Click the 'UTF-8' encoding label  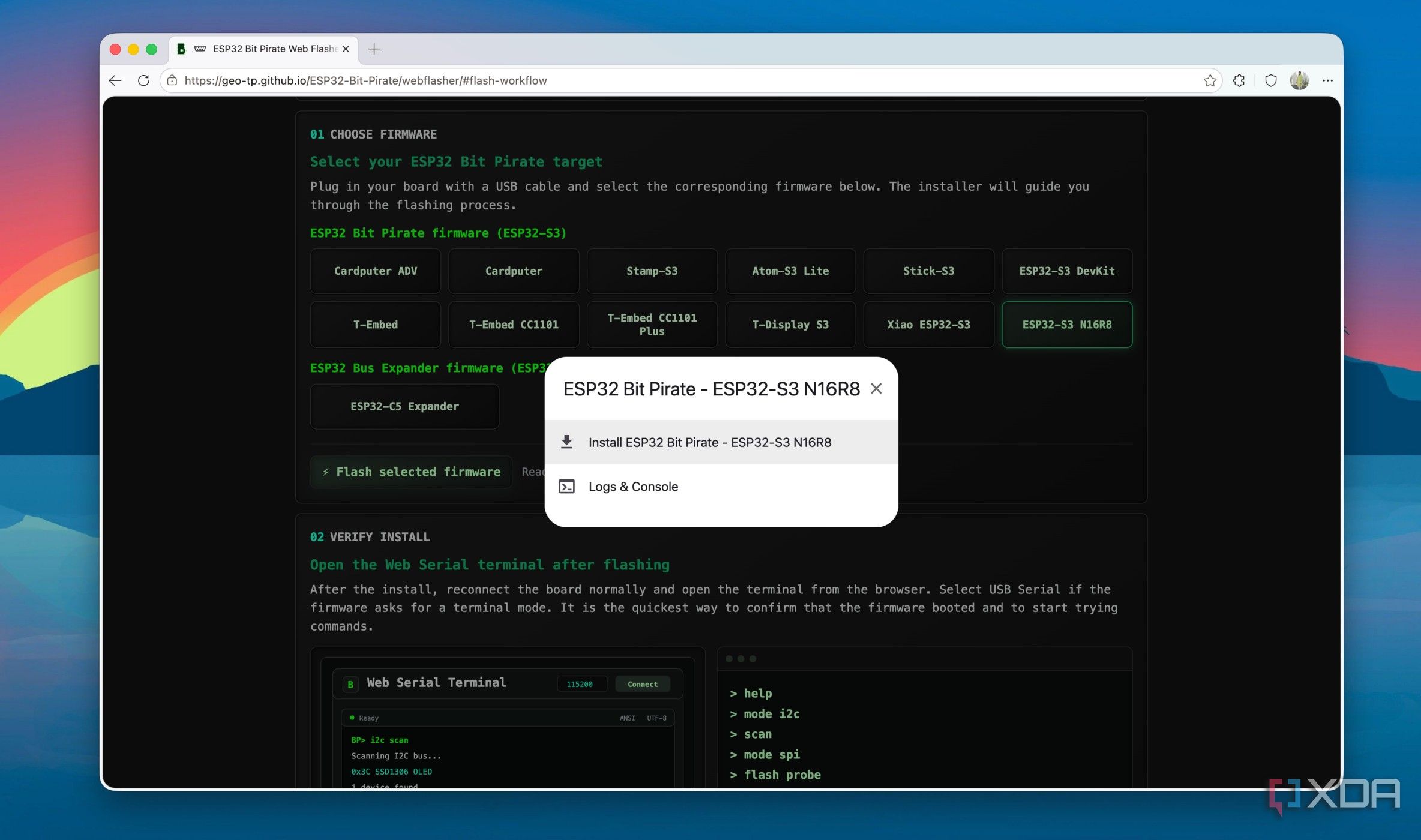(x=656, y=718)
